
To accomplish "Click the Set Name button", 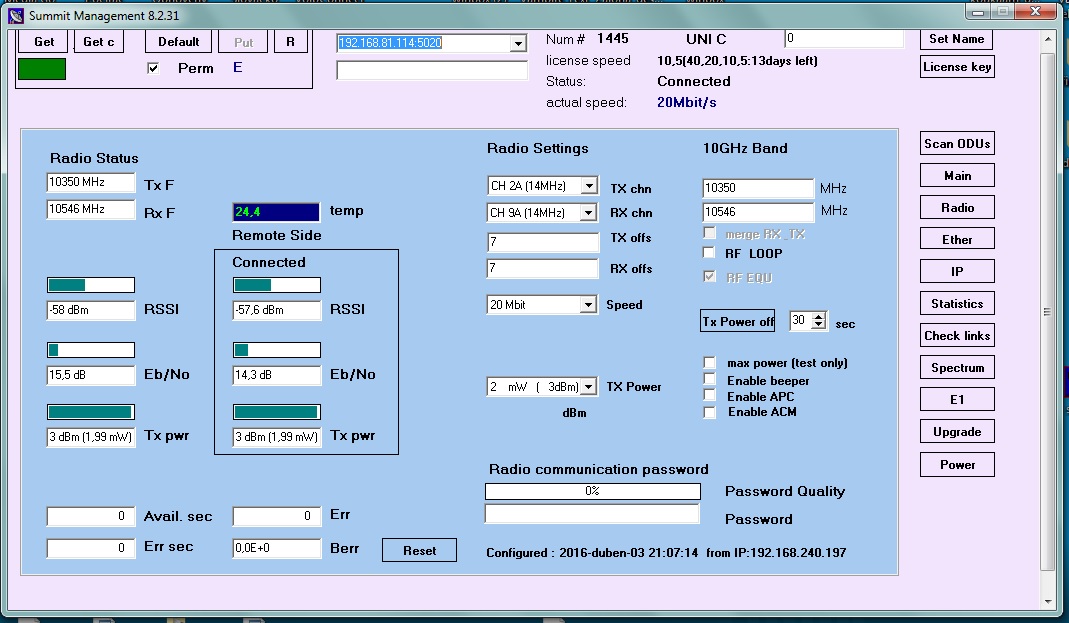I will click(x=957, y=40).
